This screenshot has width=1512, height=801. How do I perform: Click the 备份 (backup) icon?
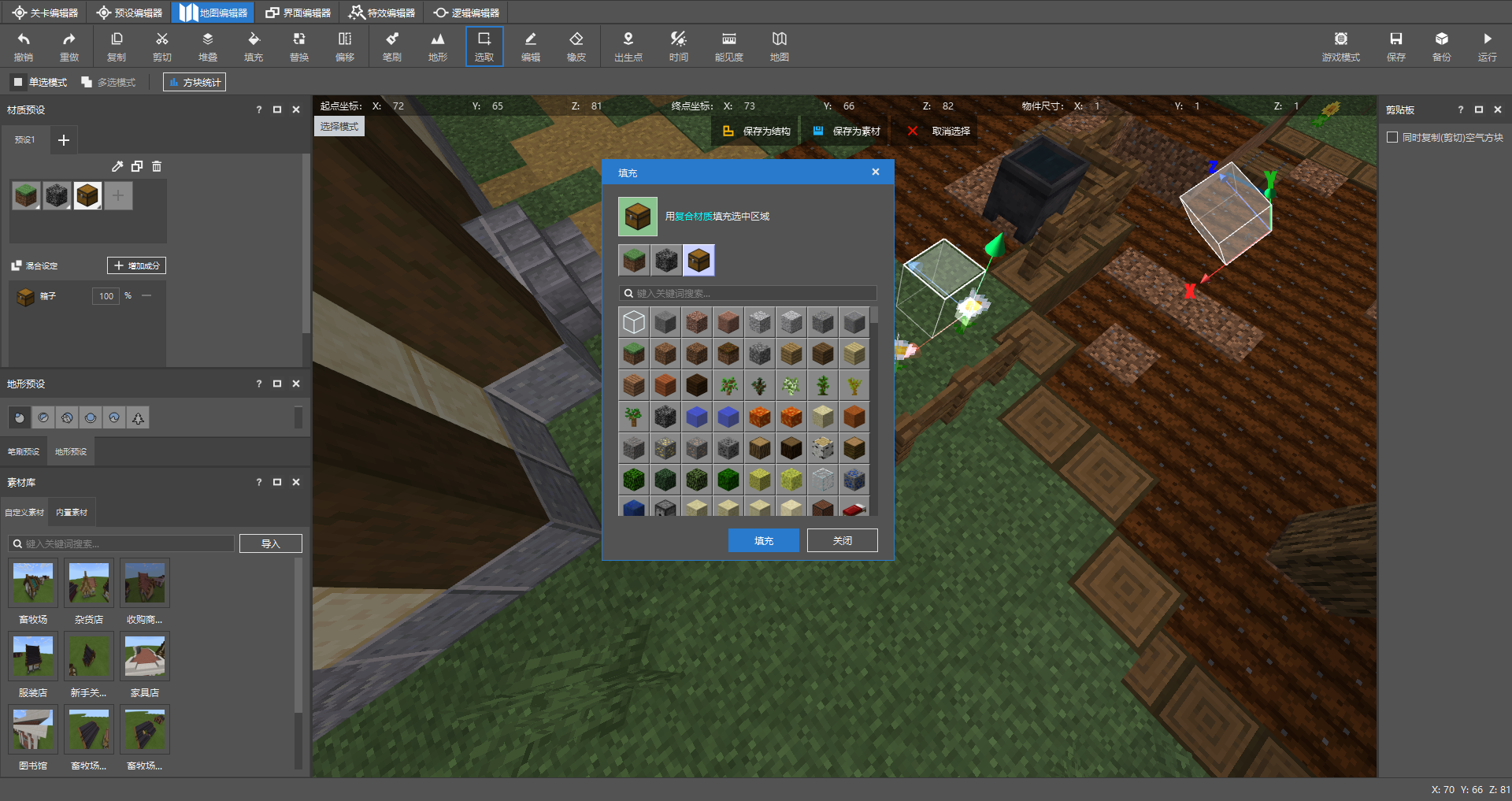(x=1442, y=46)
